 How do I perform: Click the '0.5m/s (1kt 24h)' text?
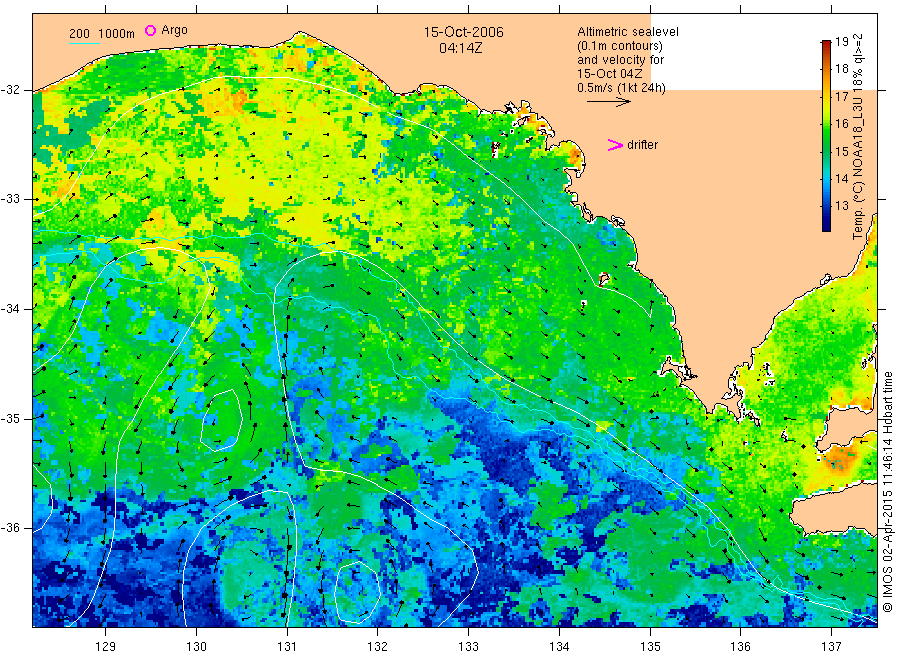(x=621, y=88)
